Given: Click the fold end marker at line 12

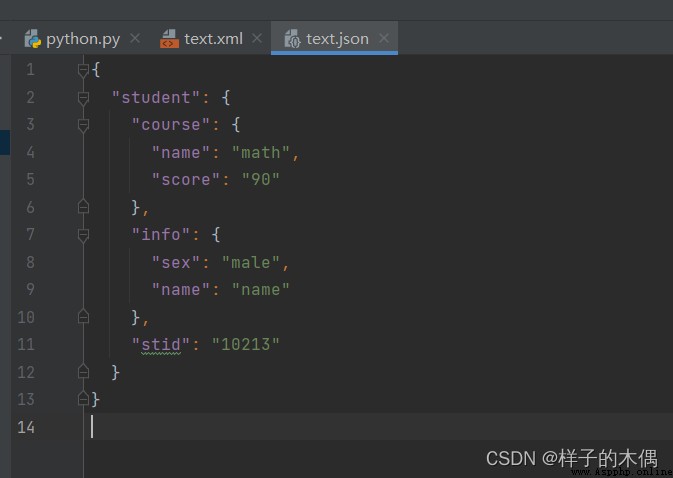Looking at the screenshot, I should 83,372.
